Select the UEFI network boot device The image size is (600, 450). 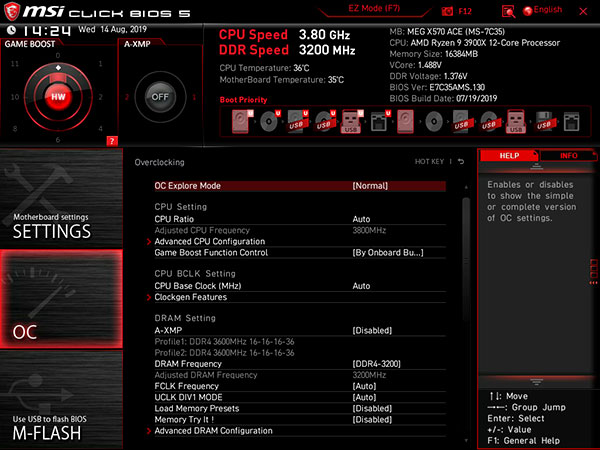[x=380, y=121]
